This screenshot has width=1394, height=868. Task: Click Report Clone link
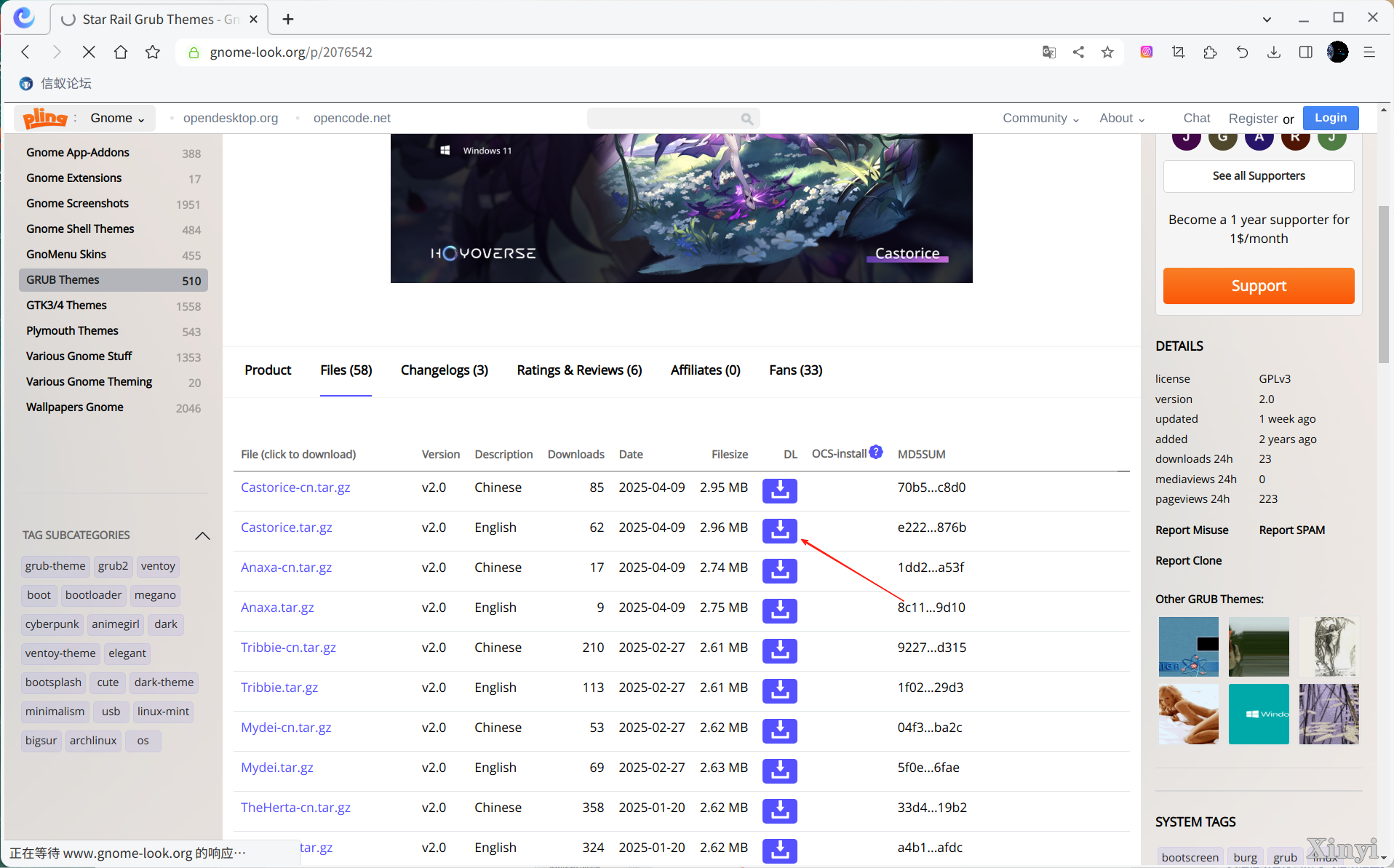(x=1188, y=561)
